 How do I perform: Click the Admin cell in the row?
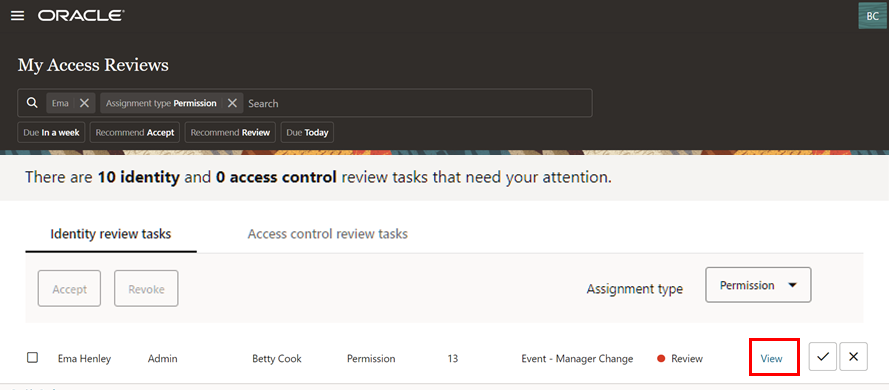[163, 358]
